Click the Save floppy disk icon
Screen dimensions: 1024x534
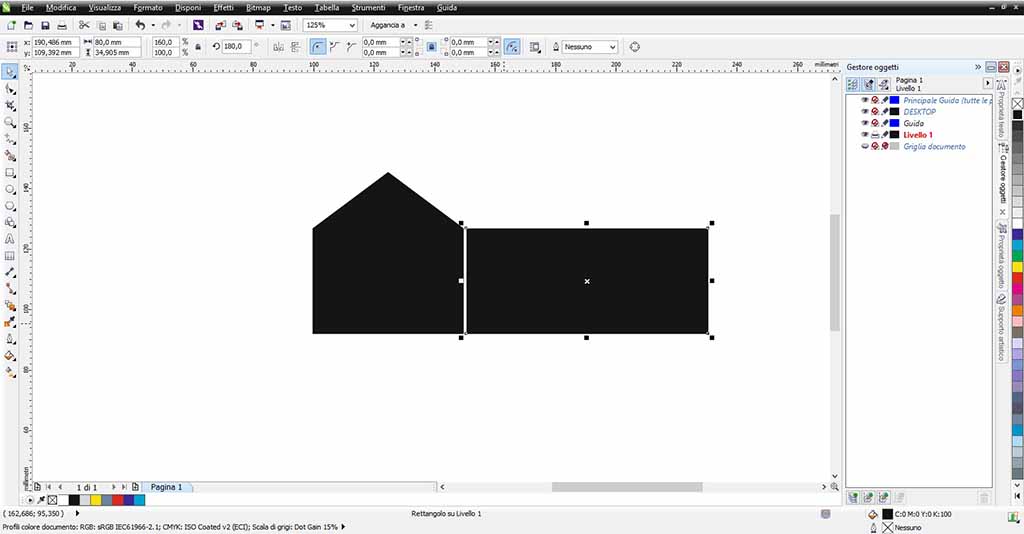tap(45, 25)
